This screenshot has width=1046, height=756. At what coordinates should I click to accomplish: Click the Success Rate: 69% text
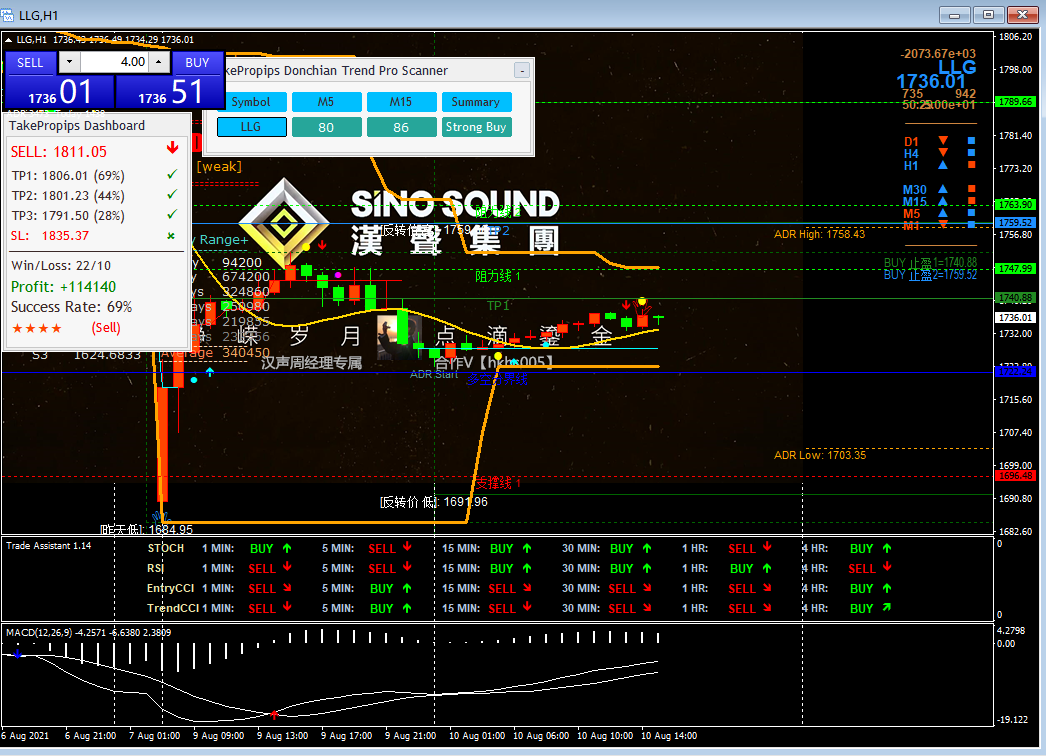point(71,307)
